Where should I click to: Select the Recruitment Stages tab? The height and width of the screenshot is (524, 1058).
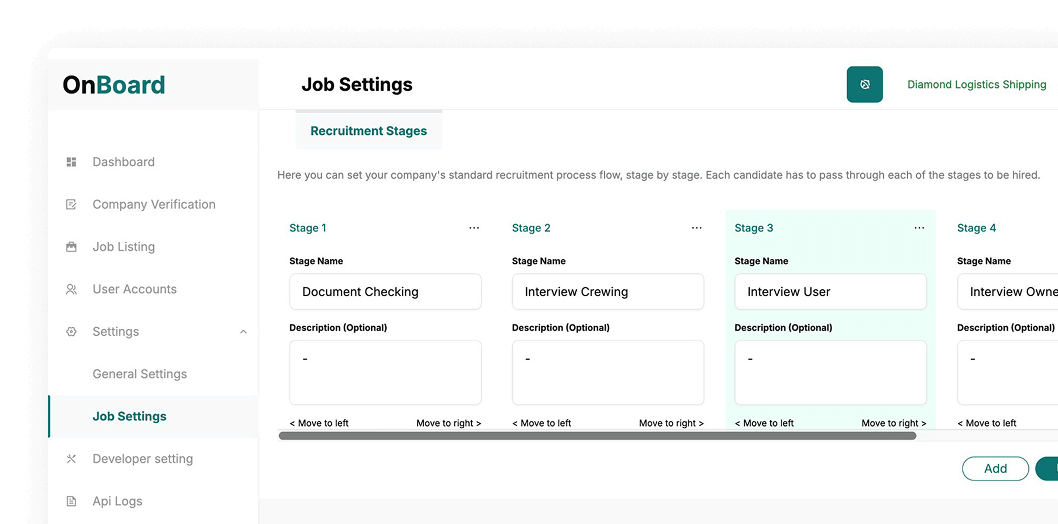click(x=368, y=131)
